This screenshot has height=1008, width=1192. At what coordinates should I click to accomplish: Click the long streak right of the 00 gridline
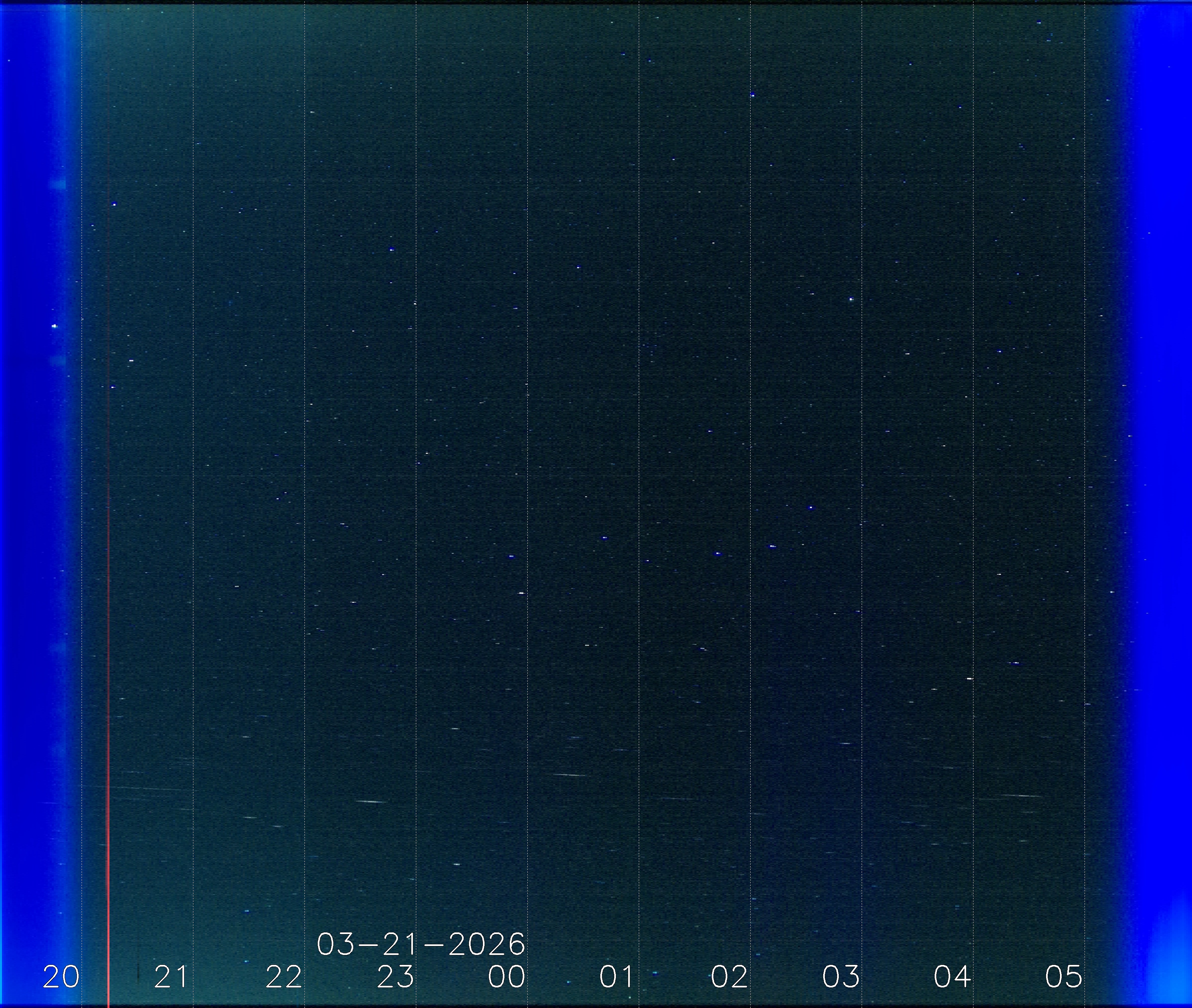[x=570, y=775]
